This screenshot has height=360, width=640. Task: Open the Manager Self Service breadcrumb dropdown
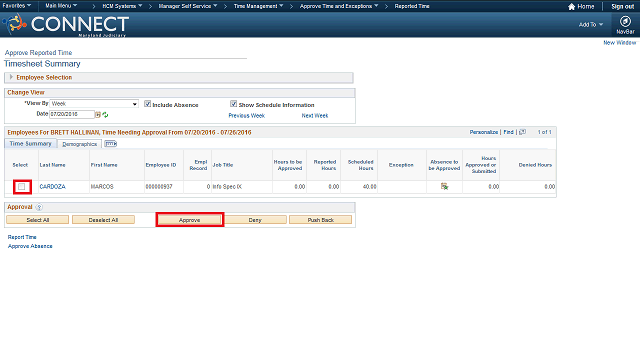click(188, 6)
